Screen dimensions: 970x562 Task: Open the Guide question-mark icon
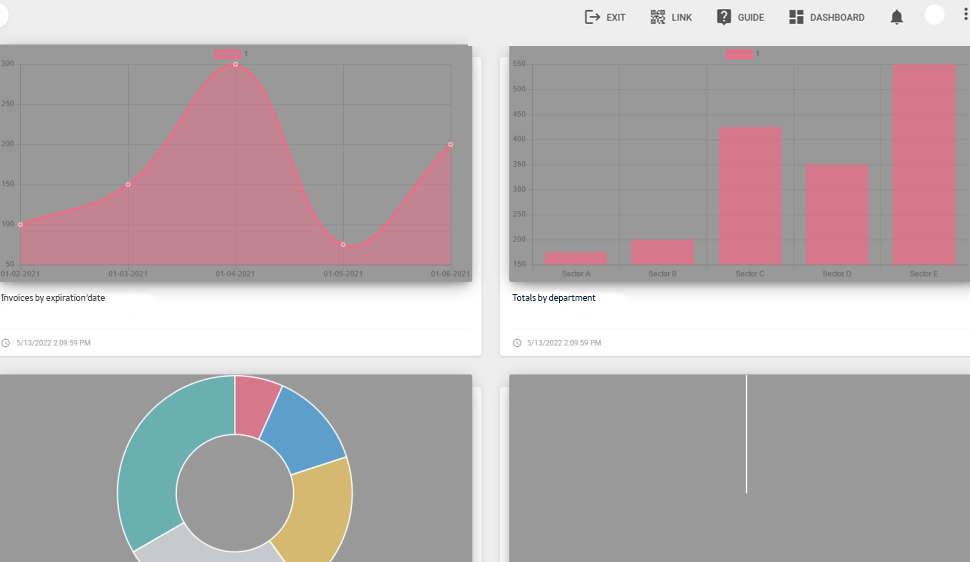click(x=724, y=17)
